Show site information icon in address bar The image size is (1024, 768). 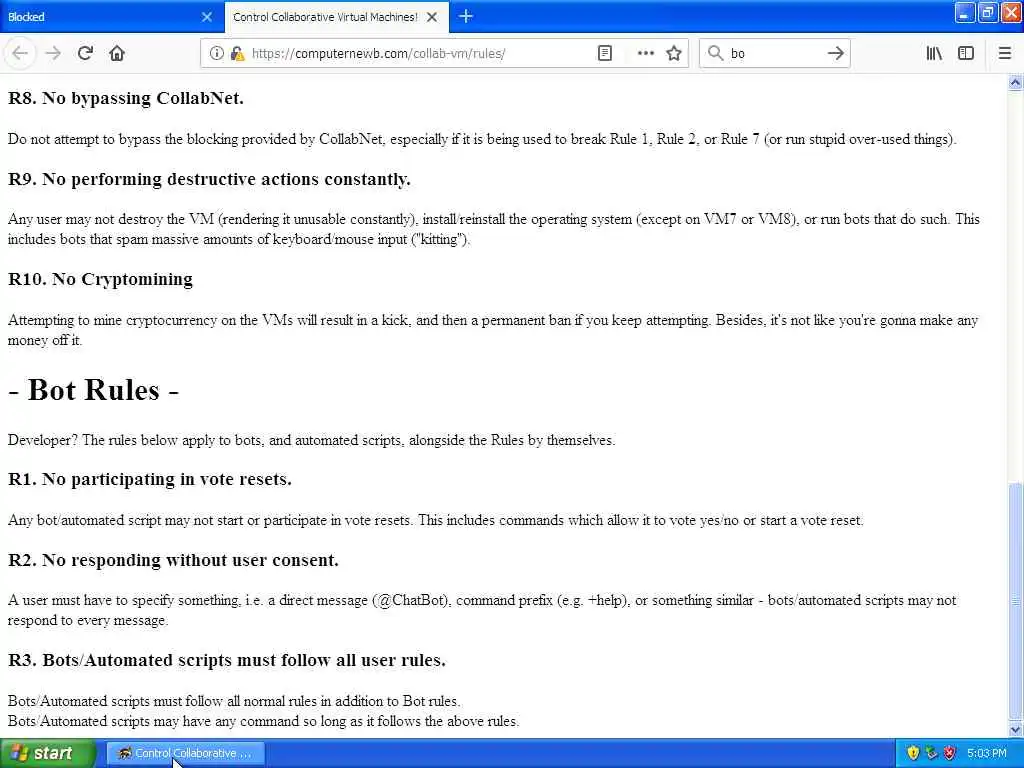click(216, 54)
